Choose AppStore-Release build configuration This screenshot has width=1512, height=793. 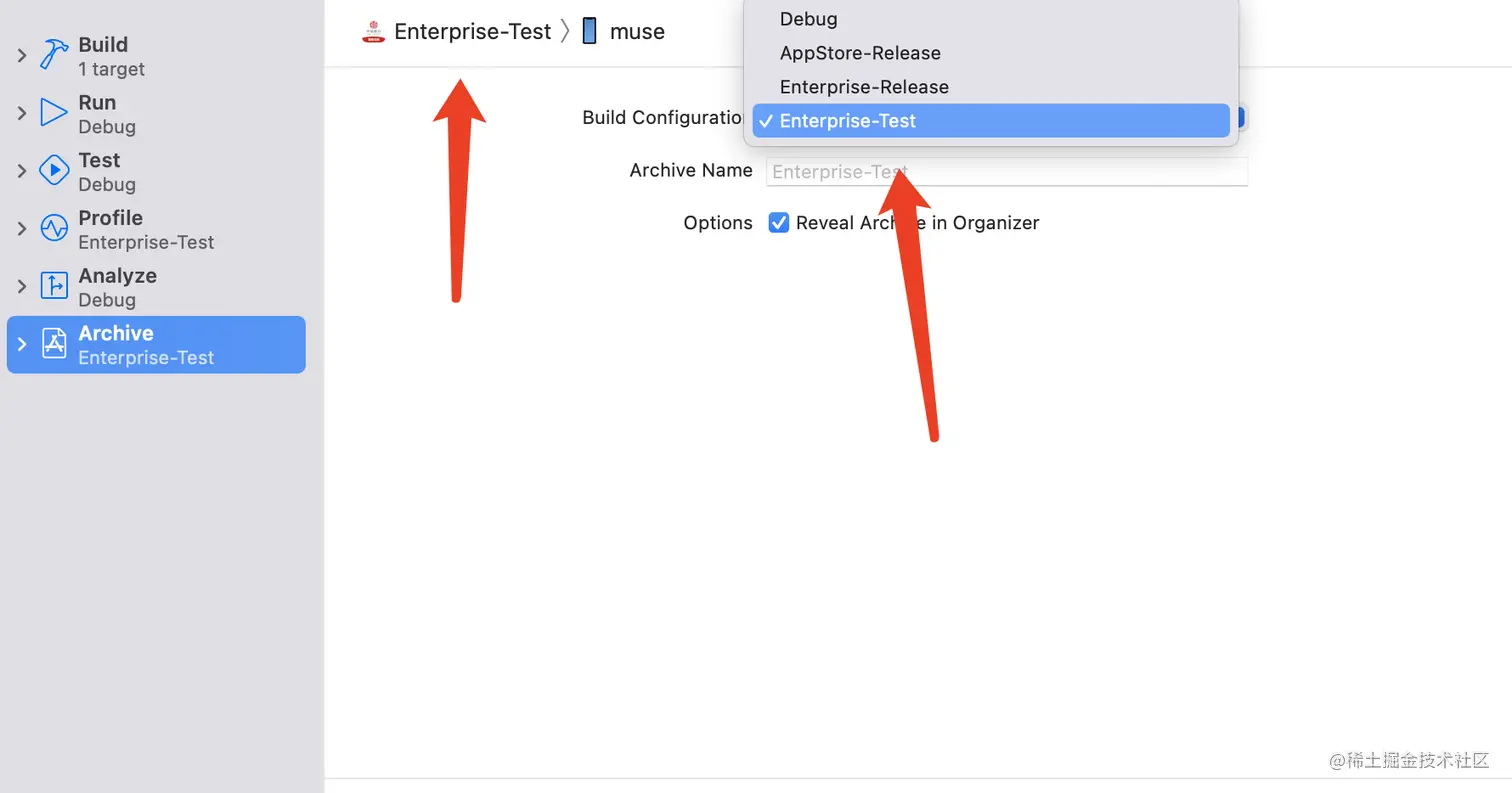point(991,53)
